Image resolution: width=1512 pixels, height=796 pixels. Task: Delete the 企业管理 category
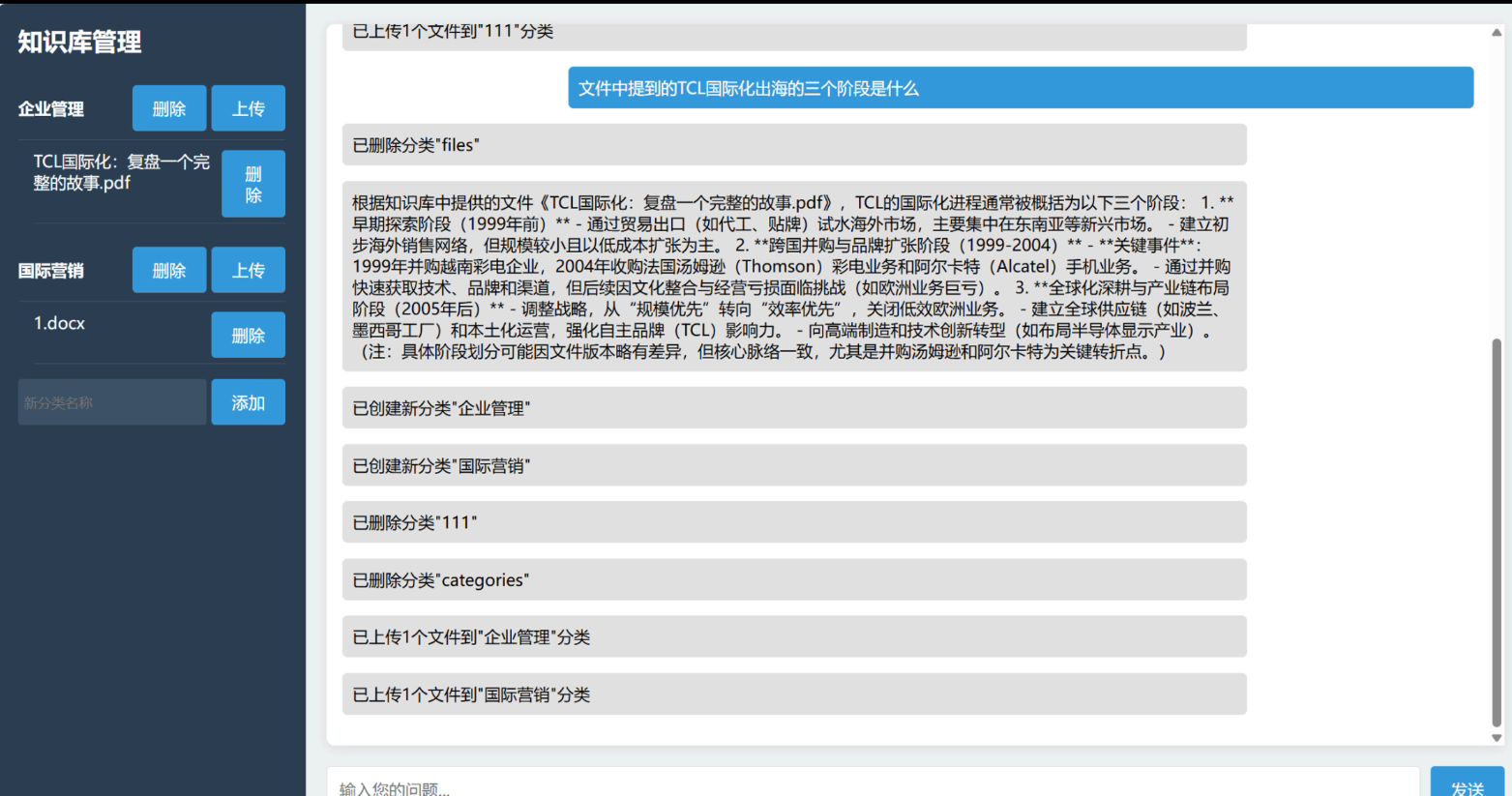[x=169, y=108]
